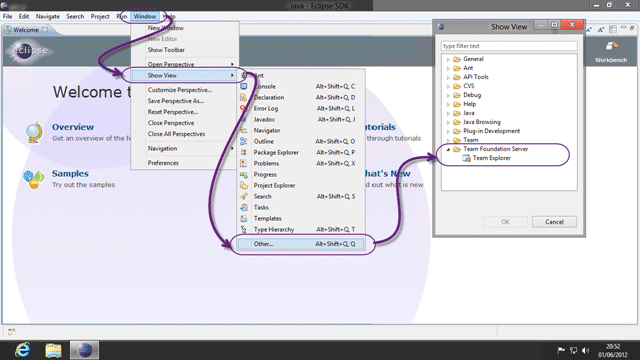The width and height of the screenshot is (640, 360).
Task: Click the Cancel button in Show View
Action: [554, 222]
